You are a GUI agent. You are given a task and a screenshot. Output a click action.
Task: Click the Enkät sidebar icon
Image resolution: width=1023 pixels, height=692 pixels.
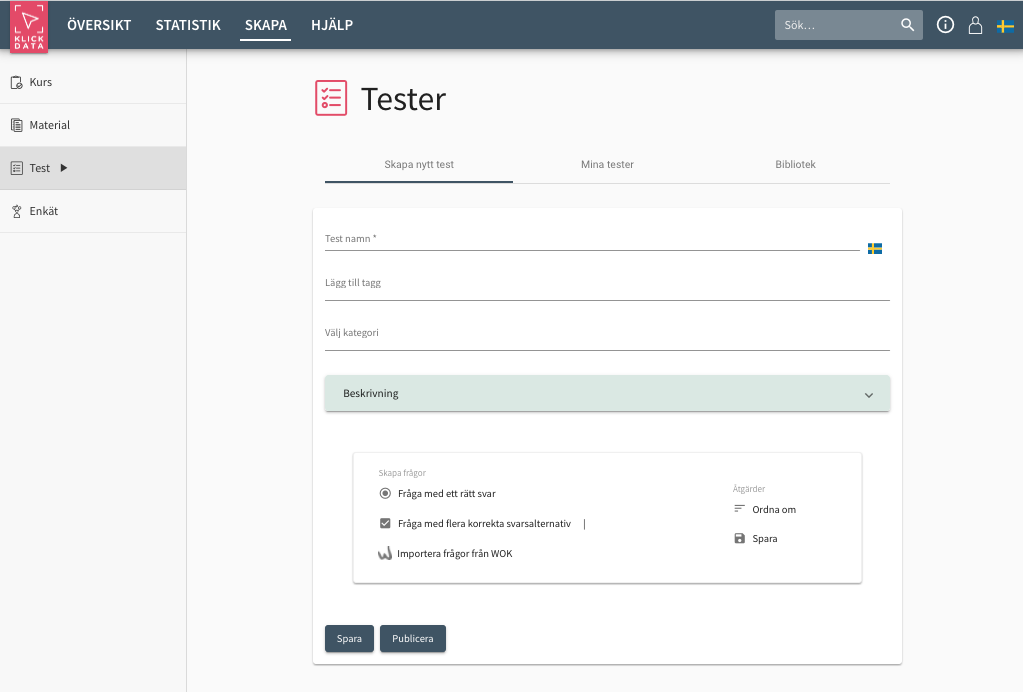pyautogui.click(x=17, y=211)
